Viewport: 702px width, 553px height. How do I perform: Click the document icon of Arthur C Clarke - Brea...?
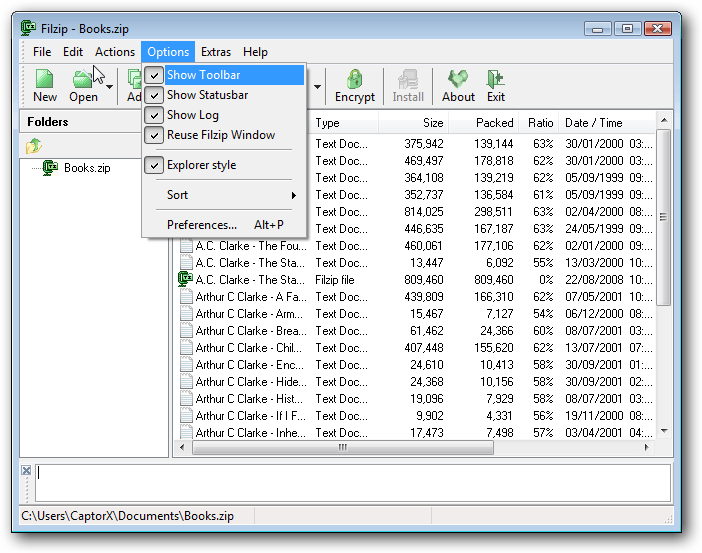[x=186, y=330]
